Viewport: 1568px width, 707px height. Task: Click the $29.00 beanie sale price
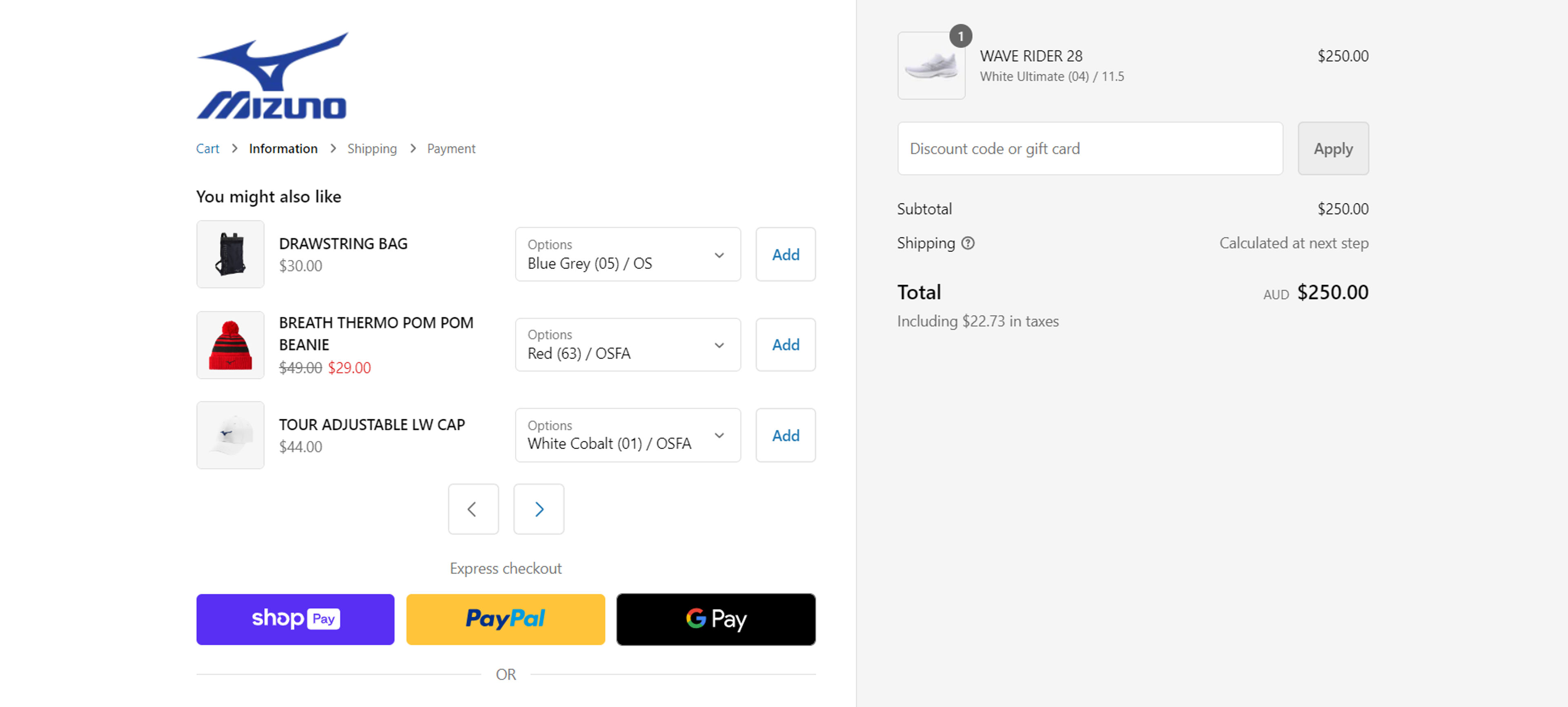tap(350, 367)
